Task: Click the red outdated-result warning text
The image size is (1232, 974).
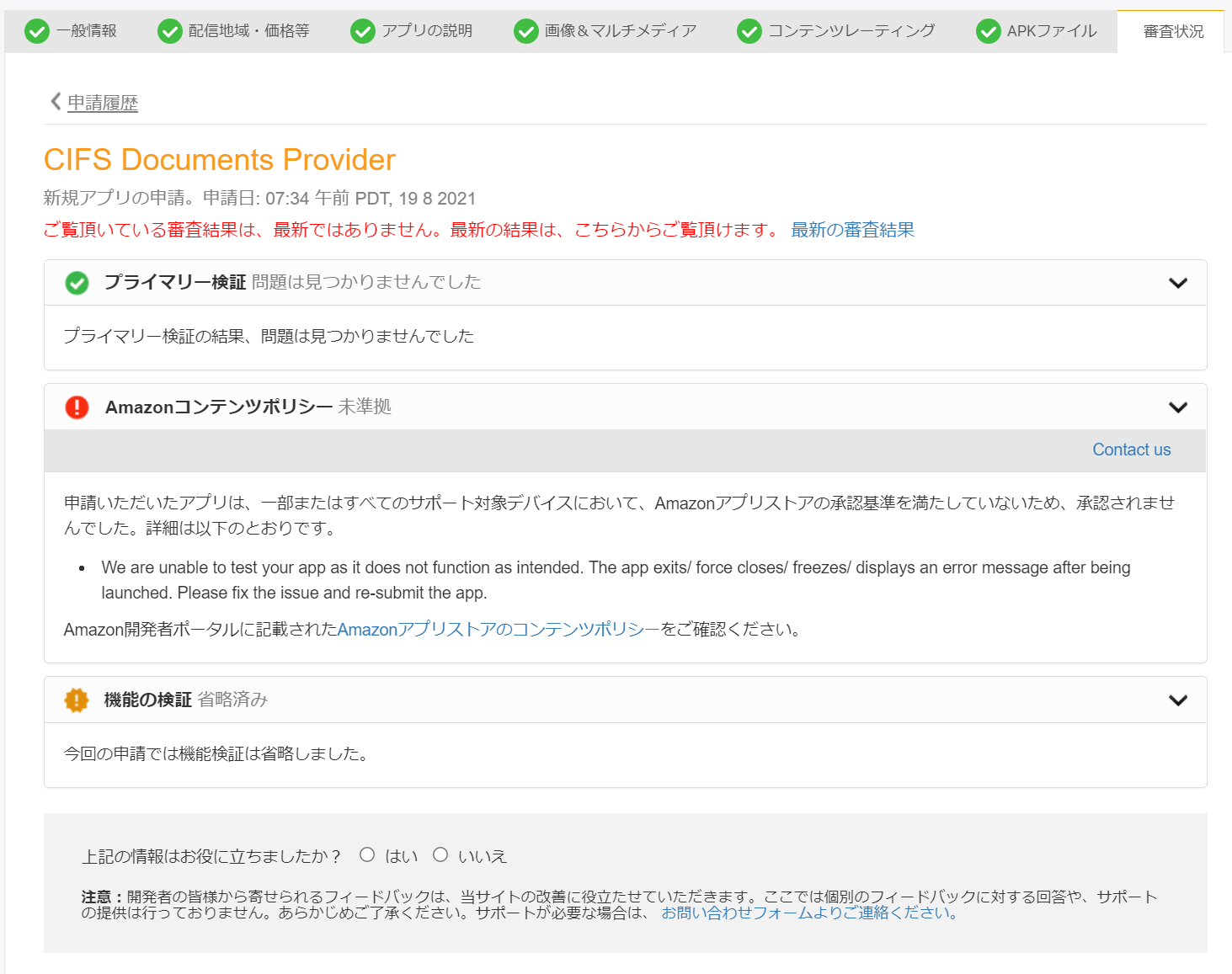Action: (x=413, y=230)
